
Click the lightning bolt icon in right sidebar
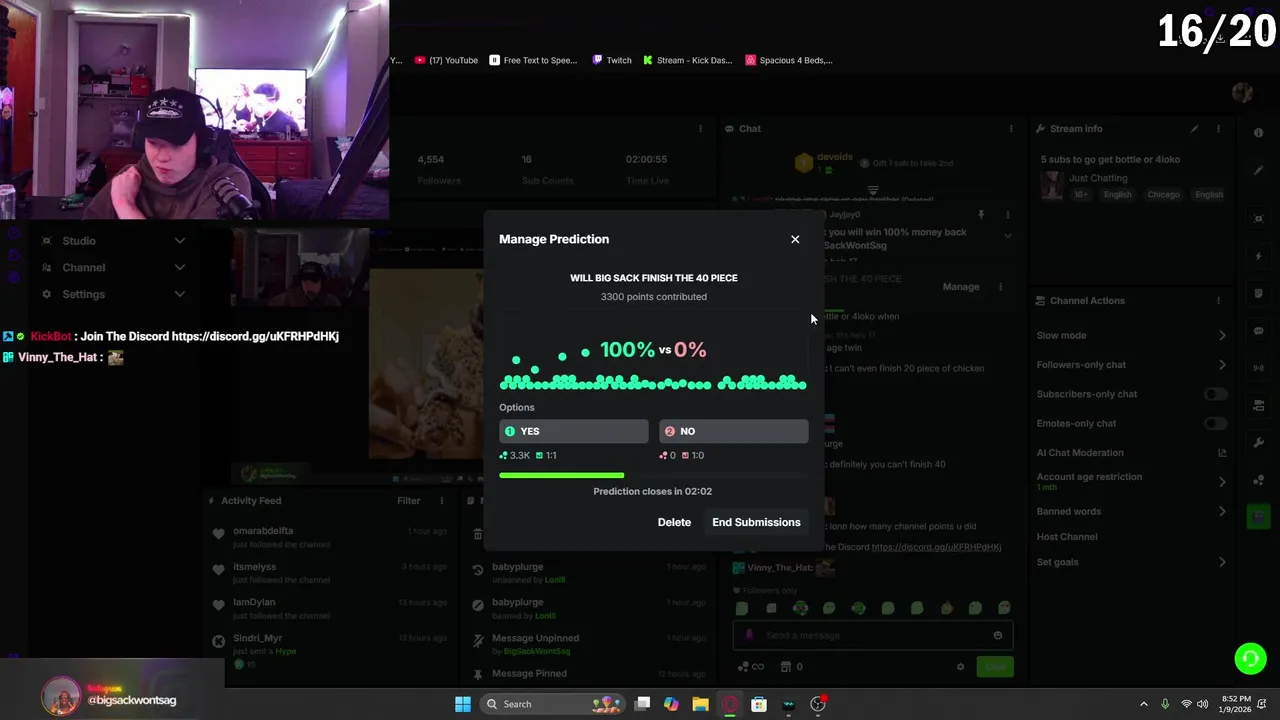[1259, 257]
